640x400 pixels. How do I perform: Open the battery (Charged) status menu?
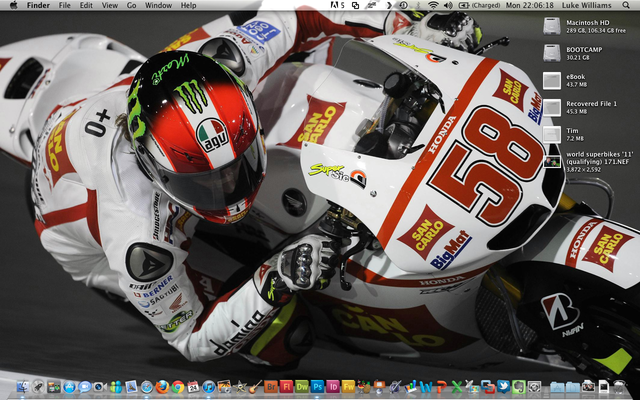479,5
